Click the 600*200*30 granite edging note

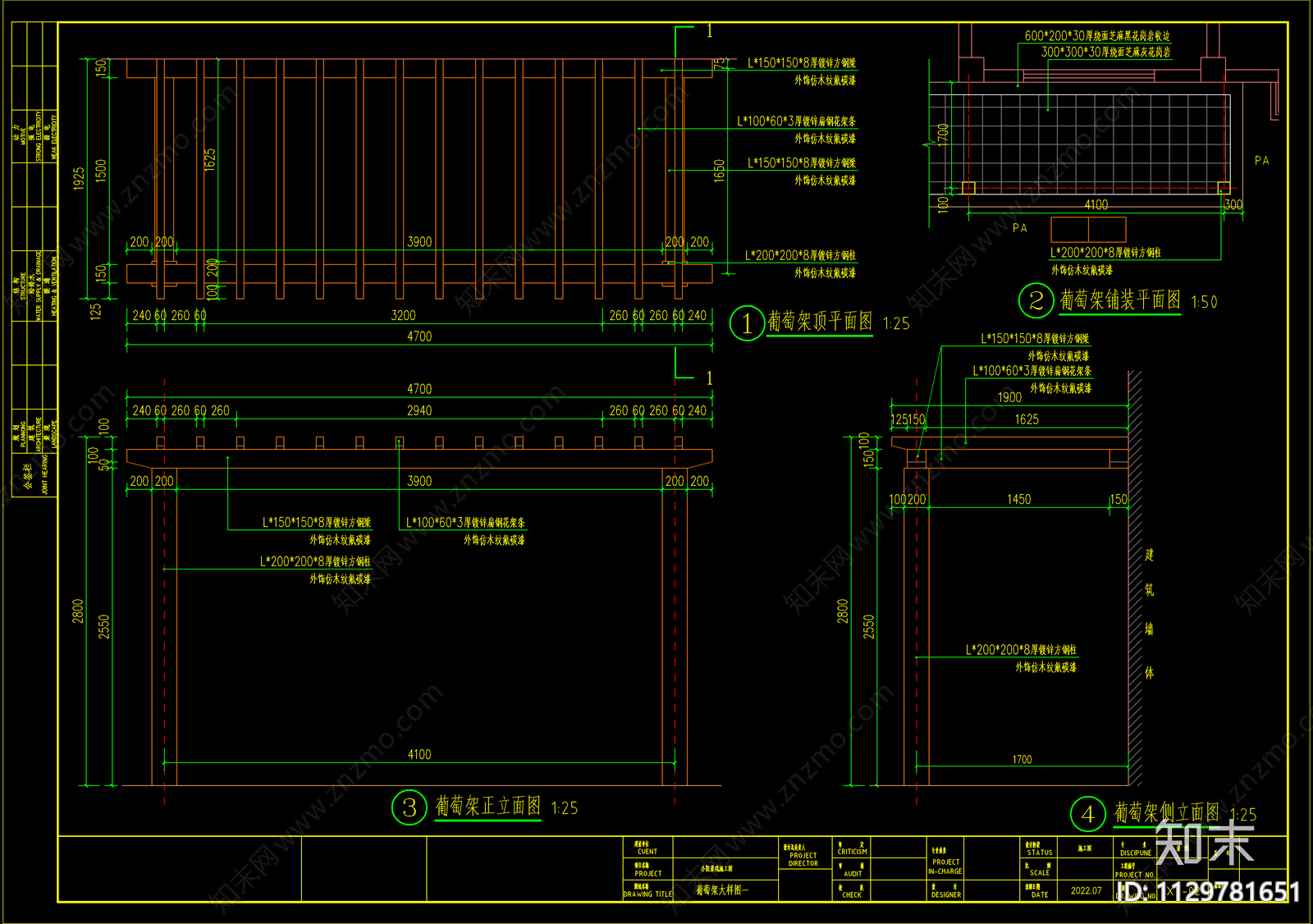1097,36
